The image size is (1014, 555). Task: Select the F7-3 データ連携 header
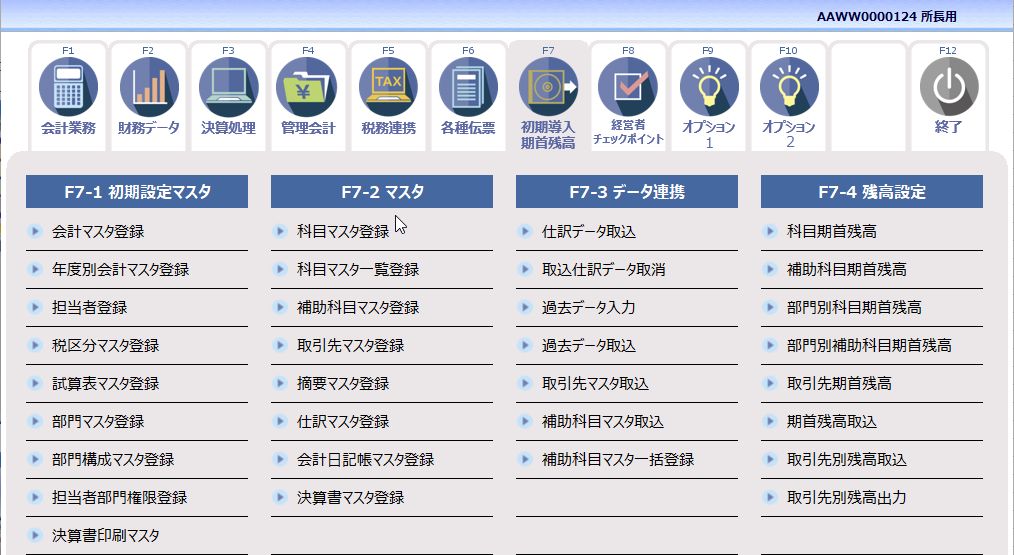click(627, 191)
